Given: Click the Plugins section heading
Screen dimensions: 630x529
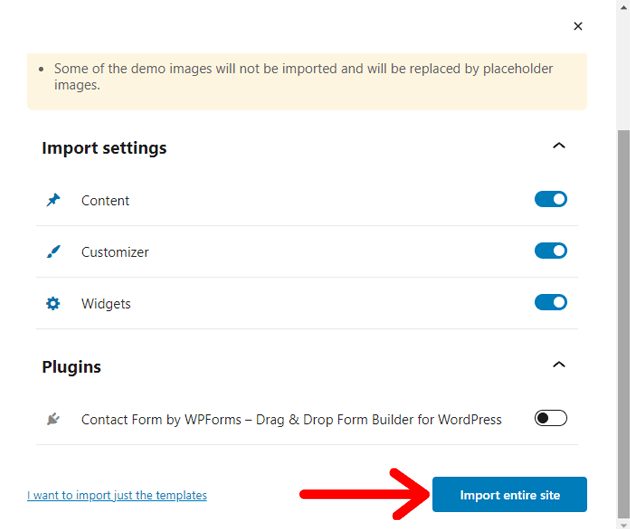Looking at the screenshot, I should point(71,367).
